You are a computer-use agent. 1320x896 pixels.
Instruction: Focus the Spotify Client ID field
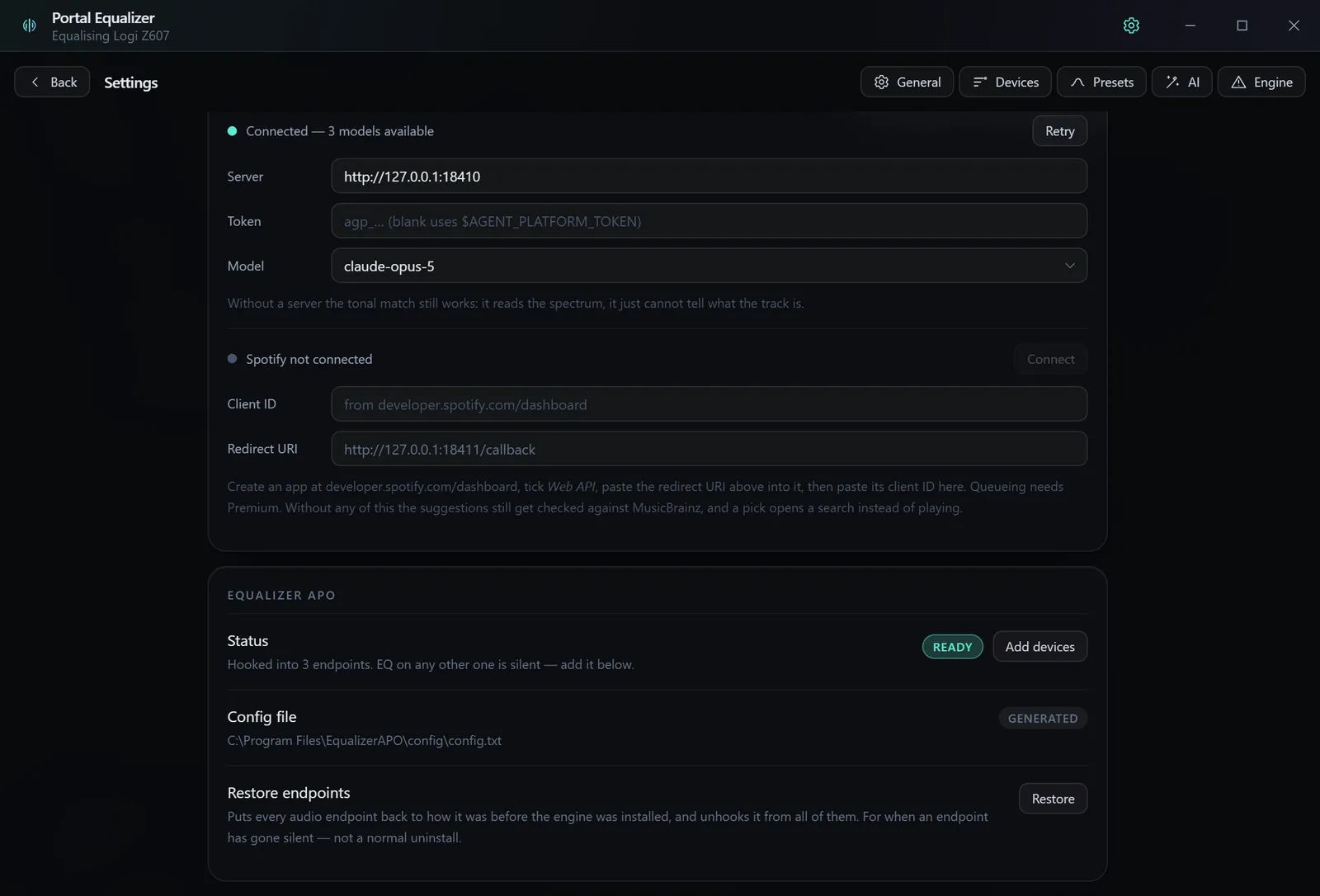709,404
